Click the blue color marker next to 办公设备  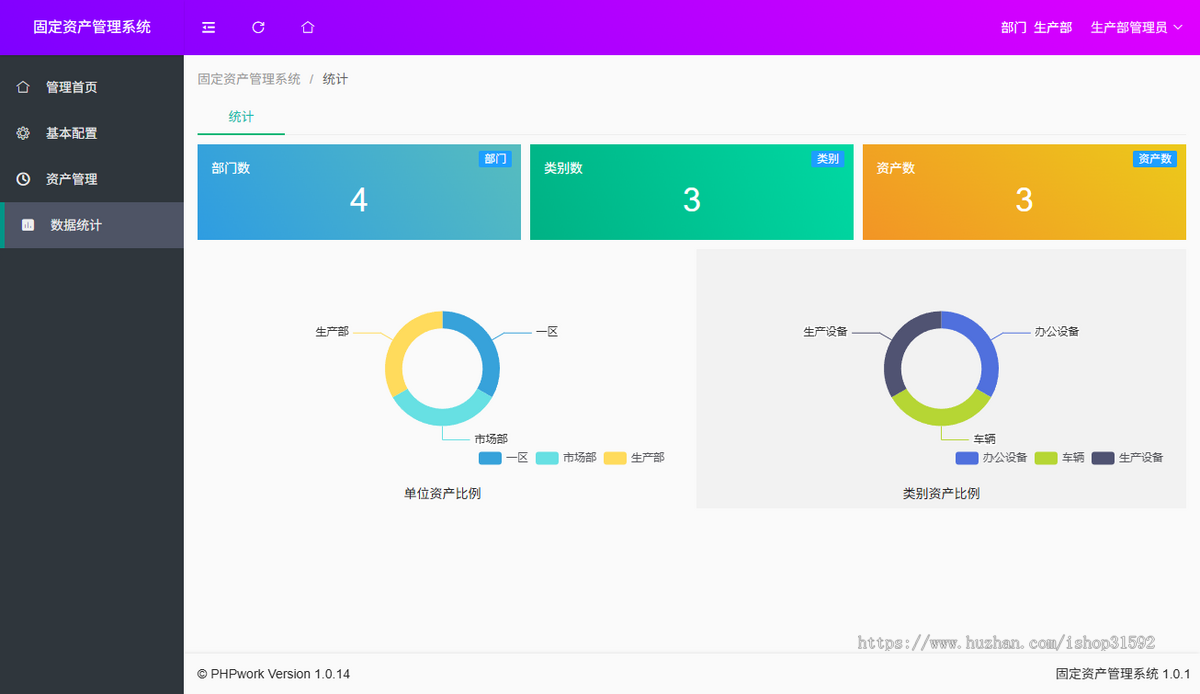[x=966, y=457]
